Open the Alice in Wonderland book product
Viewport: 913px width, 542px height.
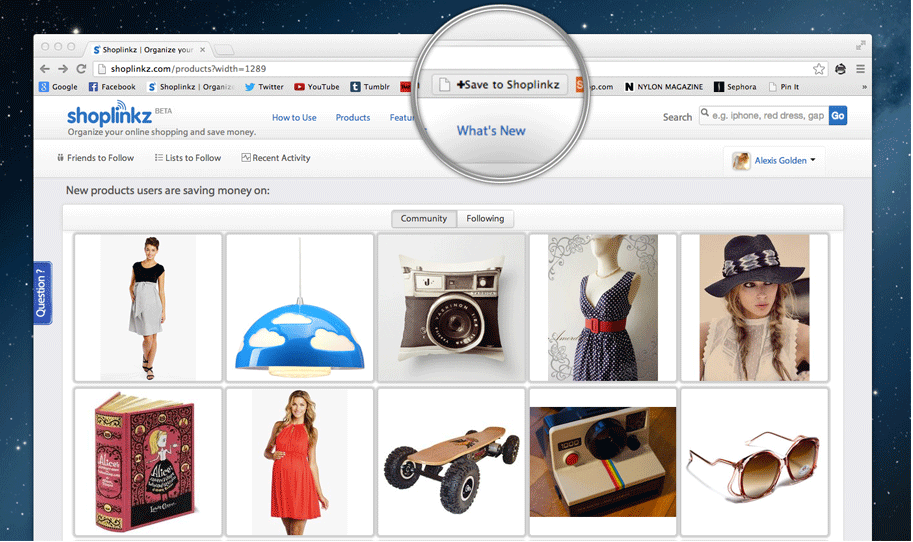pos(148,462)
